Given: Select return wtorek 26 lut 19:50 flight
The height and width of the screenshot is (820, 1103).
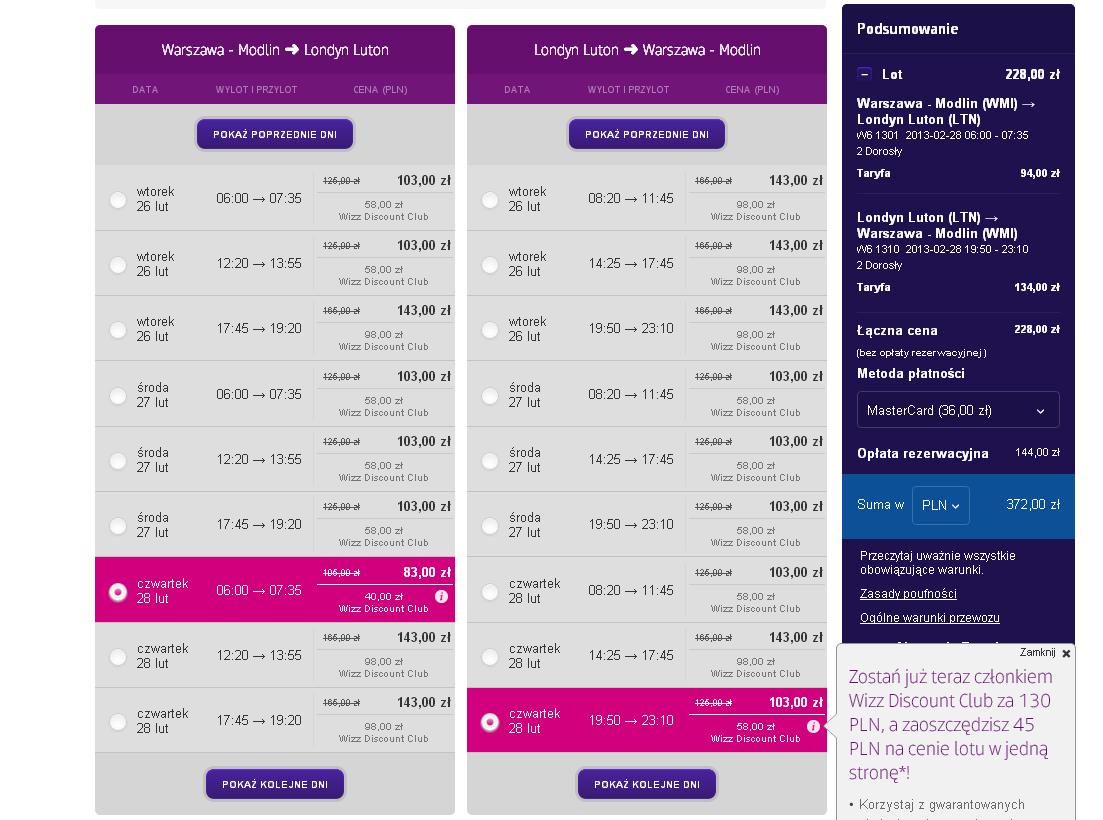Looking at the screenshot, I should coord(490,330).
